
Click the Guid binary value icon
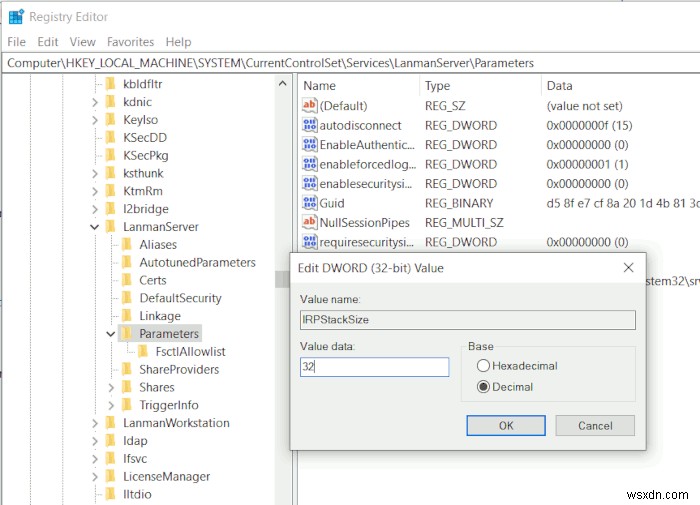(x=309, y=203)
